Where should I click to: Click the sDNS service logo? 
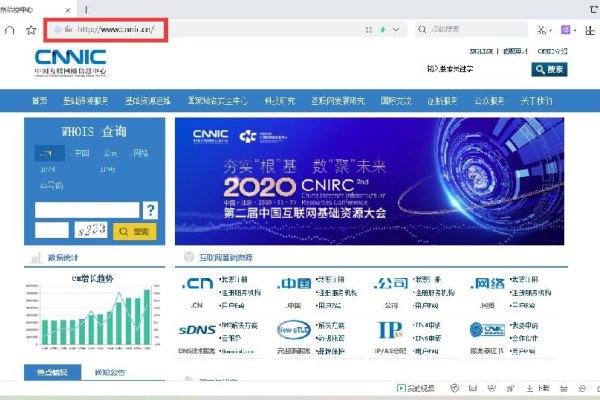pyautogui.click(x=197, y=330)
